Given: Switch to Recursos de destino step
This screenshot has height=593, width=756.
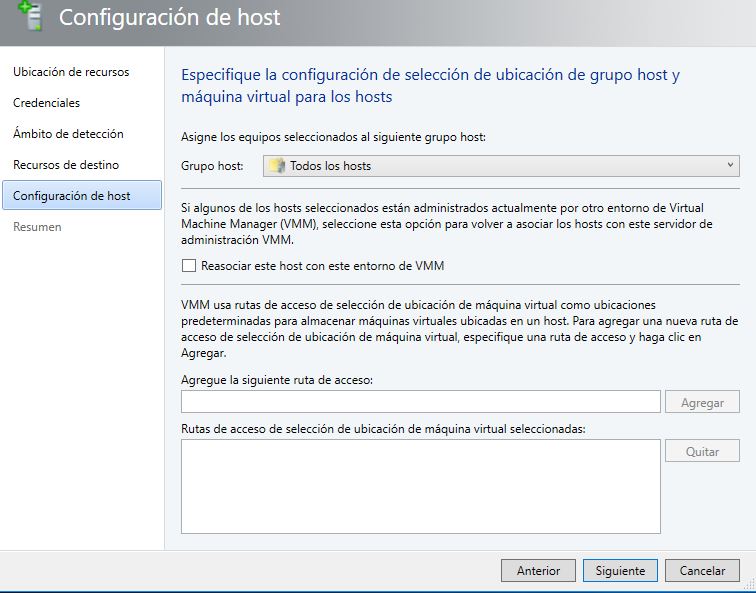Looking at the screenshot, I should click(66, 165).
